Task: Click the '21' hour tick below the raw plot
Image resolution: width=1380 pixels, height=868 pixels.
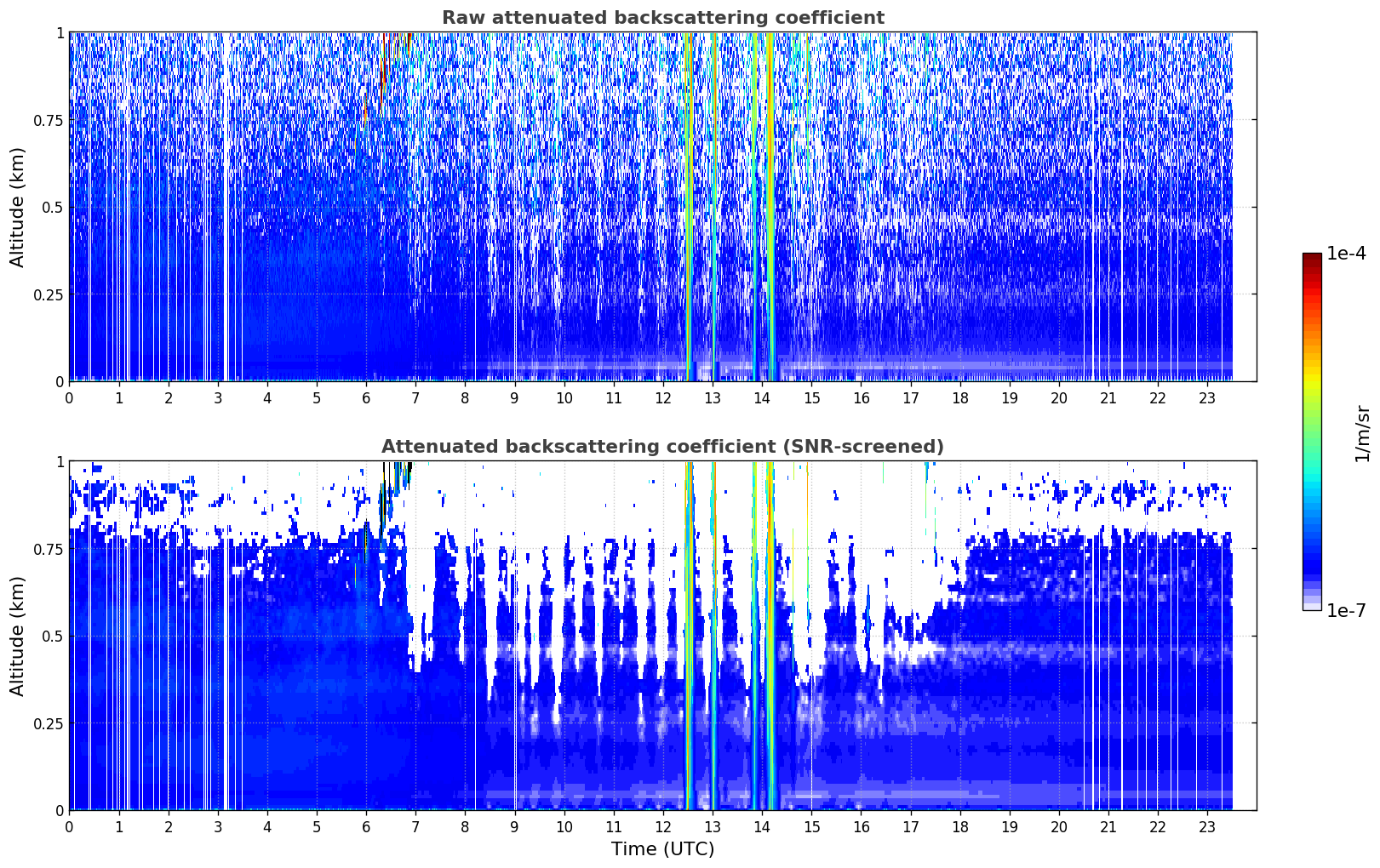Action: click(1108, 397)
